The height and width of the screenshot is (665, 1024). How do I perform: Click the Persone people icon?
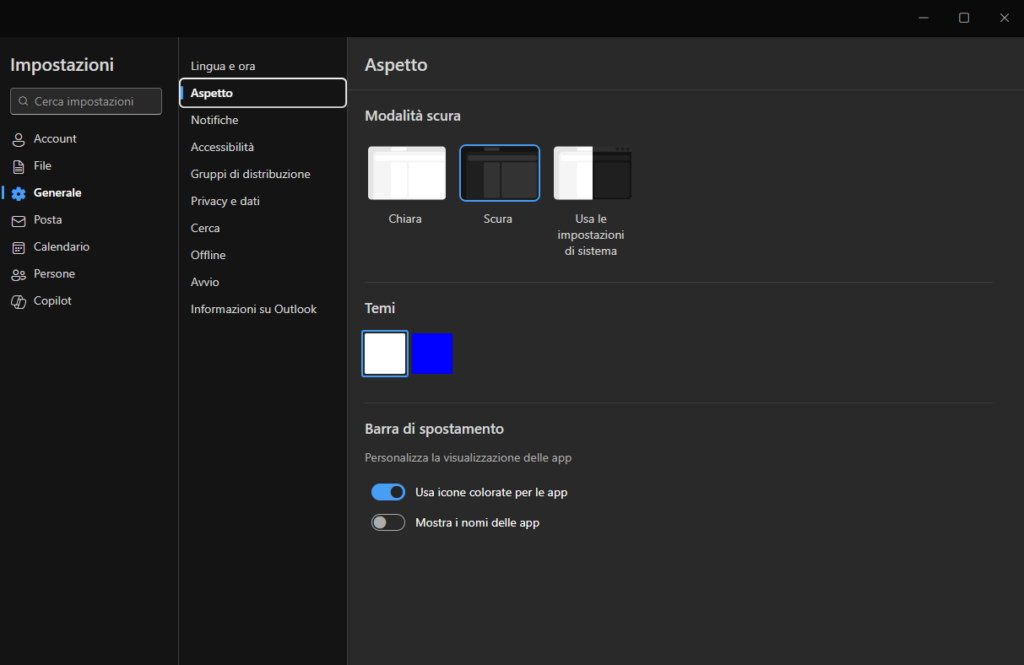18,274
